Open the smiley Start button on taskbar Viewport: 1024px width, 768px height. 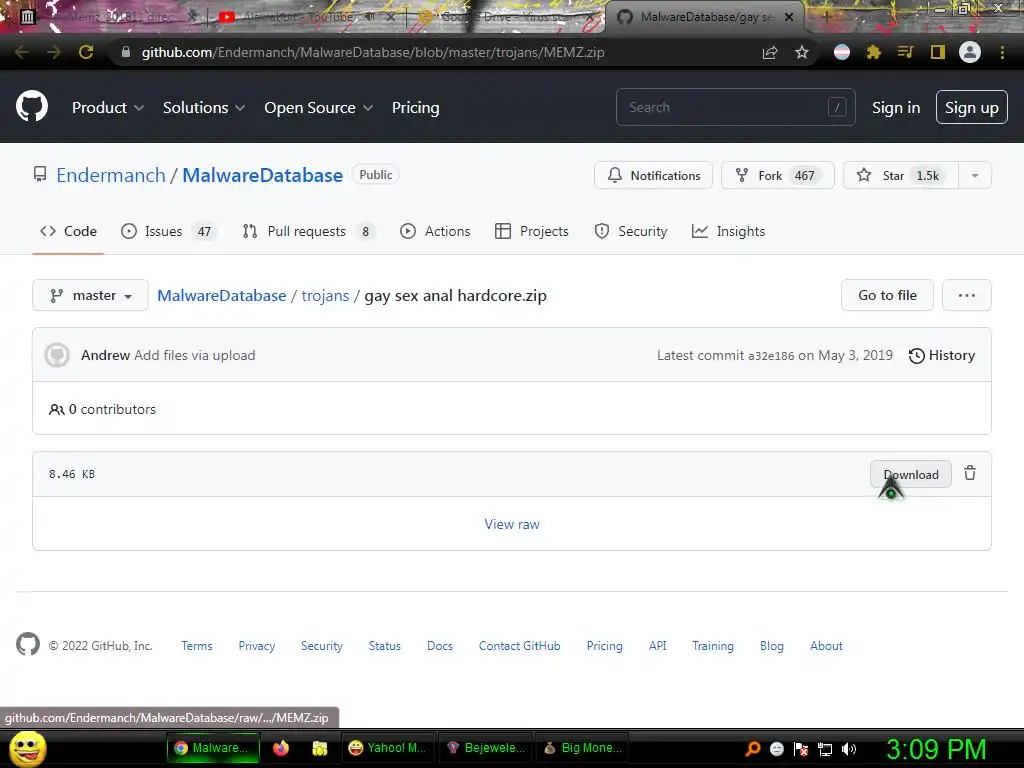click(27, 749)
